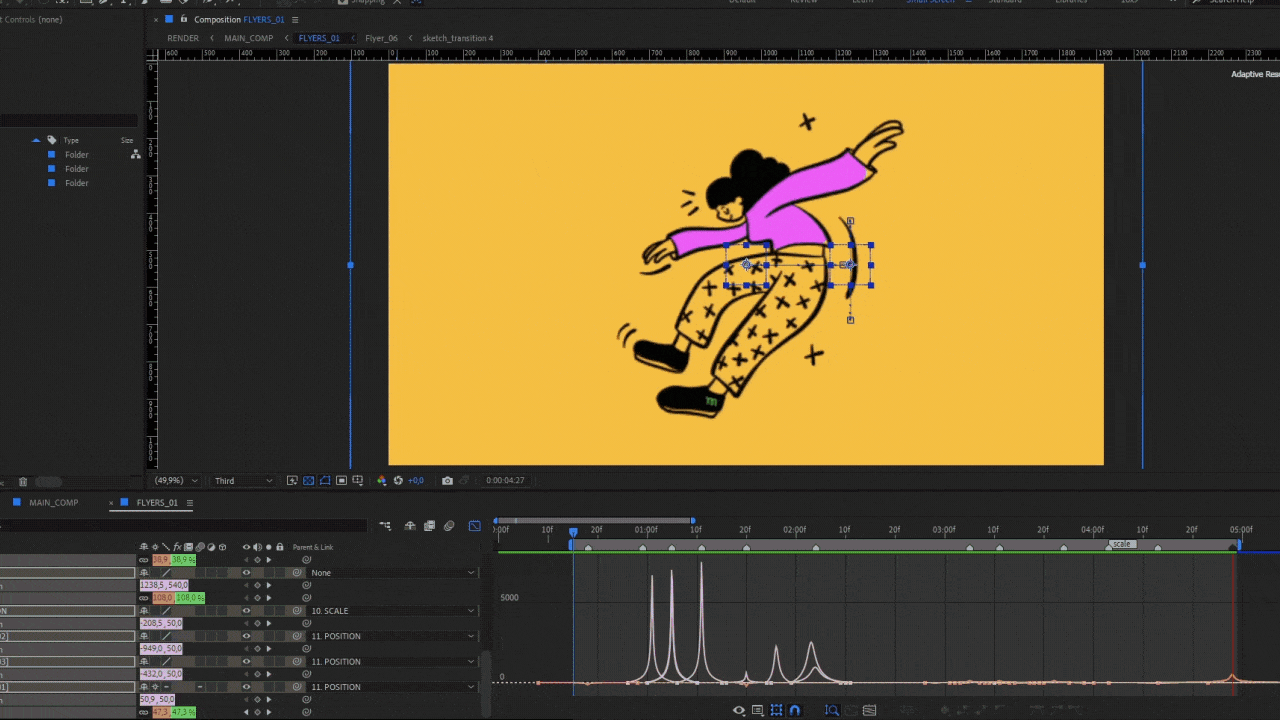Viewport: 1280px width, 720px height.
Task: Toggle keyframe for 1238,5 , 540,0 property
Action: tap(257, 585)
